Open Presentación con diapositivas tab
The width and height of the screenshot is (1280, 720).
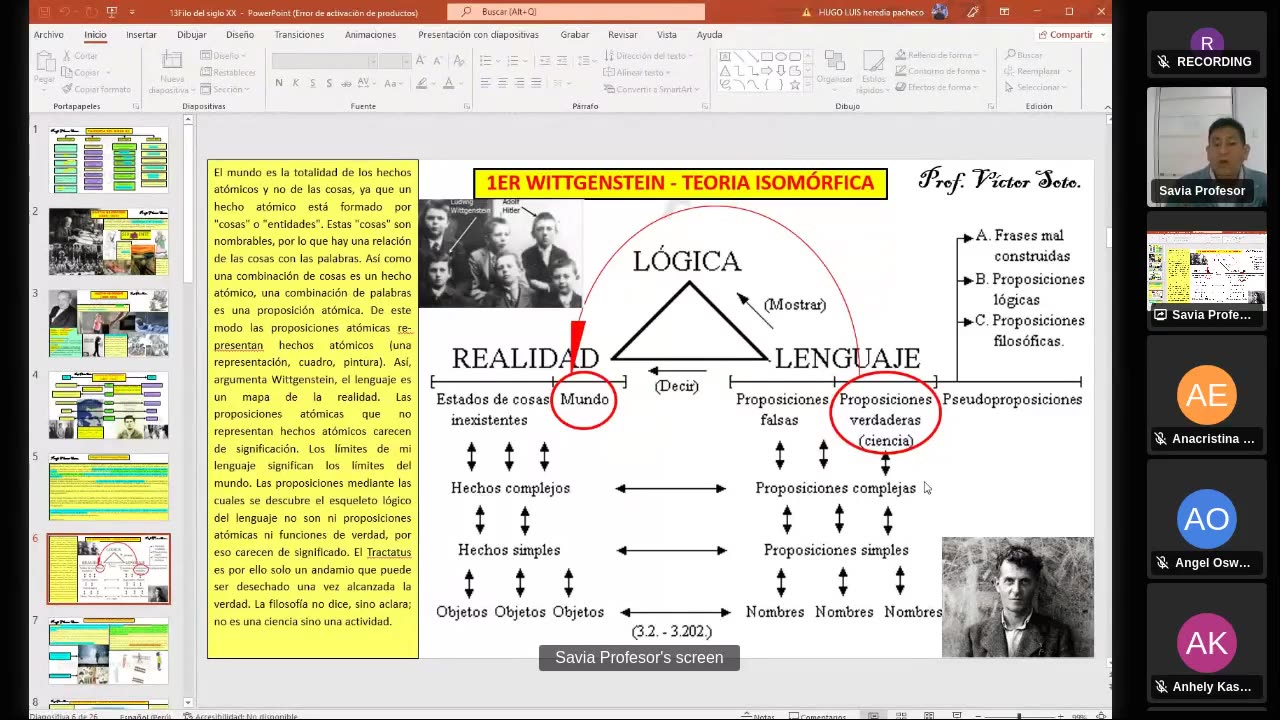(478, 35)
